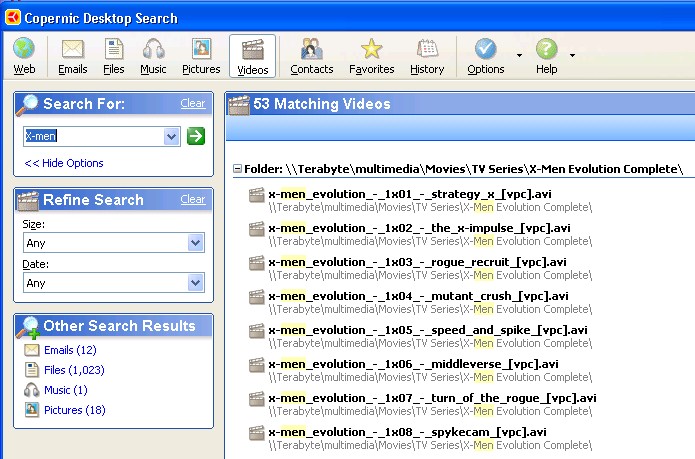Click the Hide Options link

pyautogui.click(x=64, y=163)
